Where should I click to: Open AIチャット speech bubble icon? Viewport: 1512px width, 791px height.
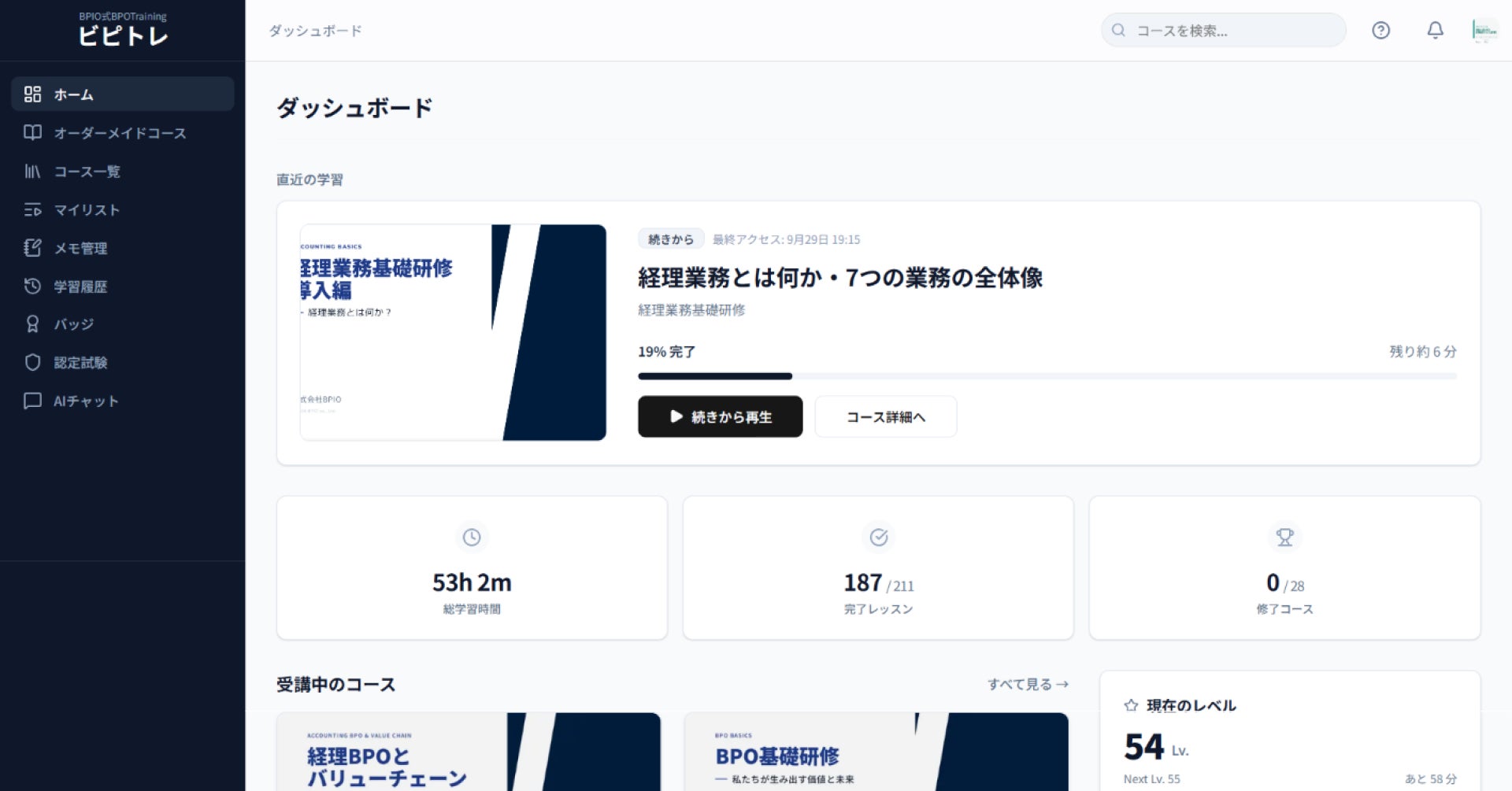32,401
